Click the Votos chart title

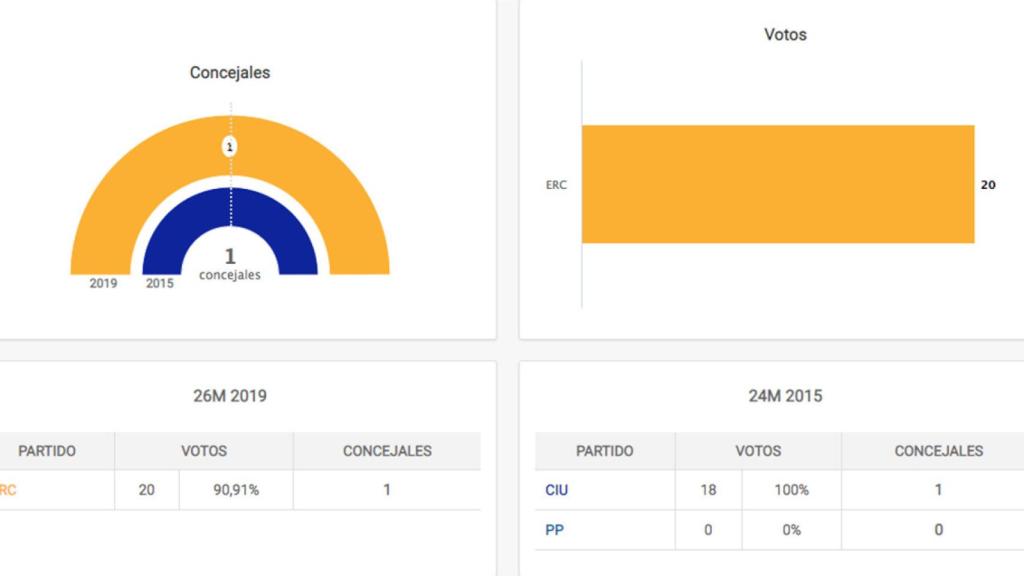pyautogui.click(x=786, y=33)
